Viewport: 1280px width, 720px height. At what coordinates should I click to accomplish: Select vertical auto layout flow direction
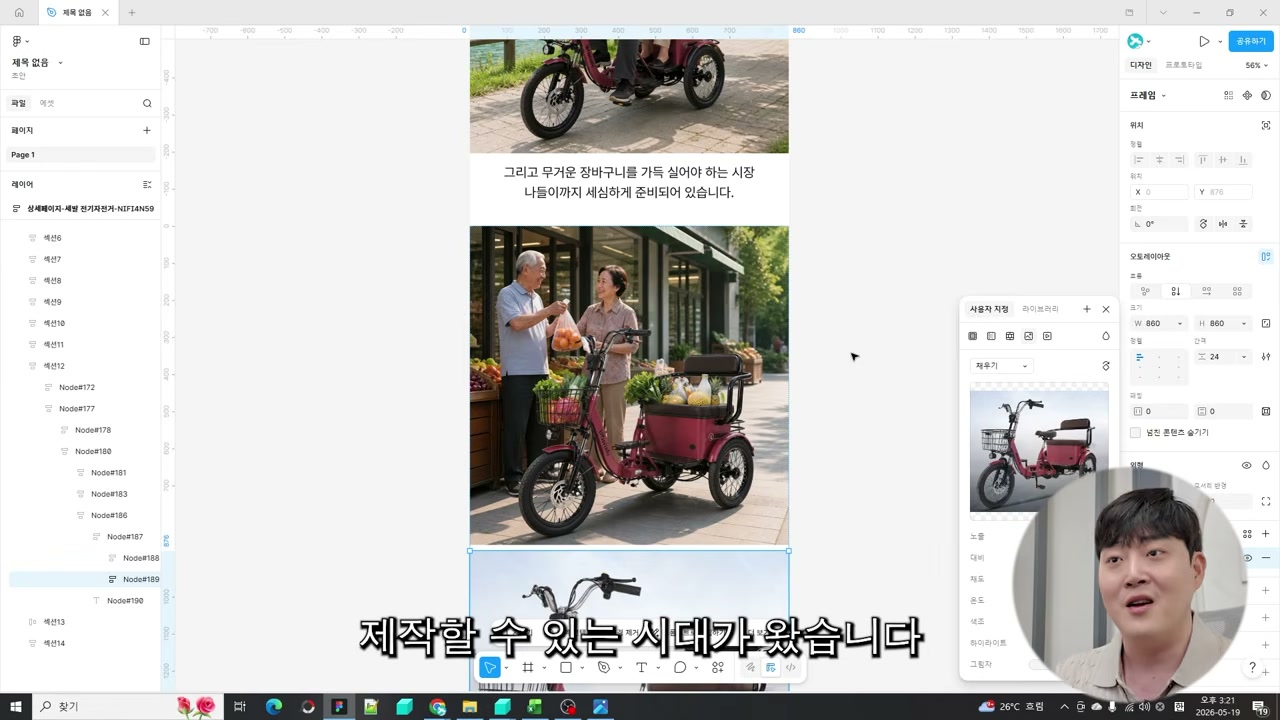click(1175, 291)
